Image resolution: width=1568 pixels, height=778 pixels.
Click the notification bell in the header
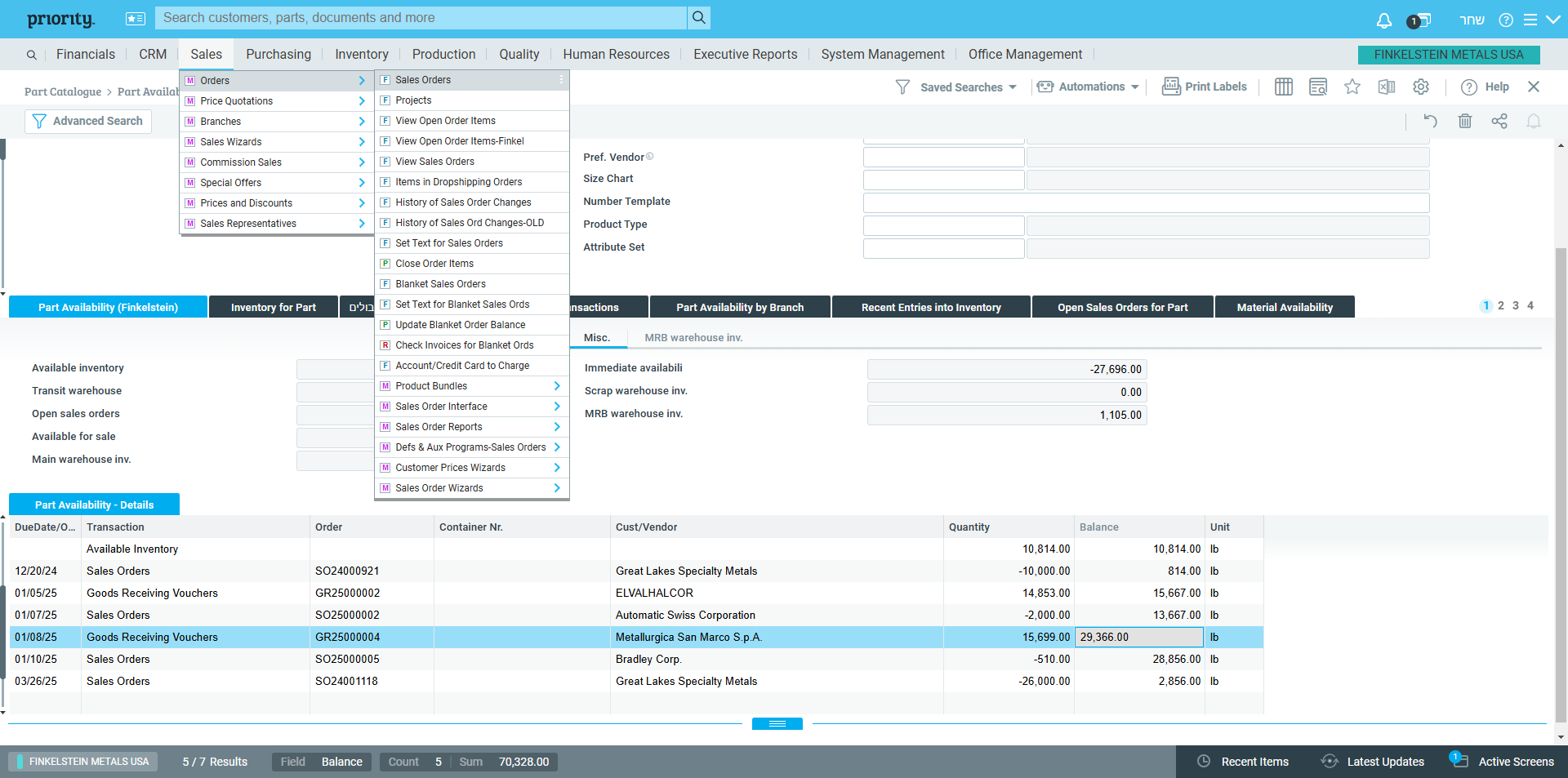click(x=1383, y=20)
